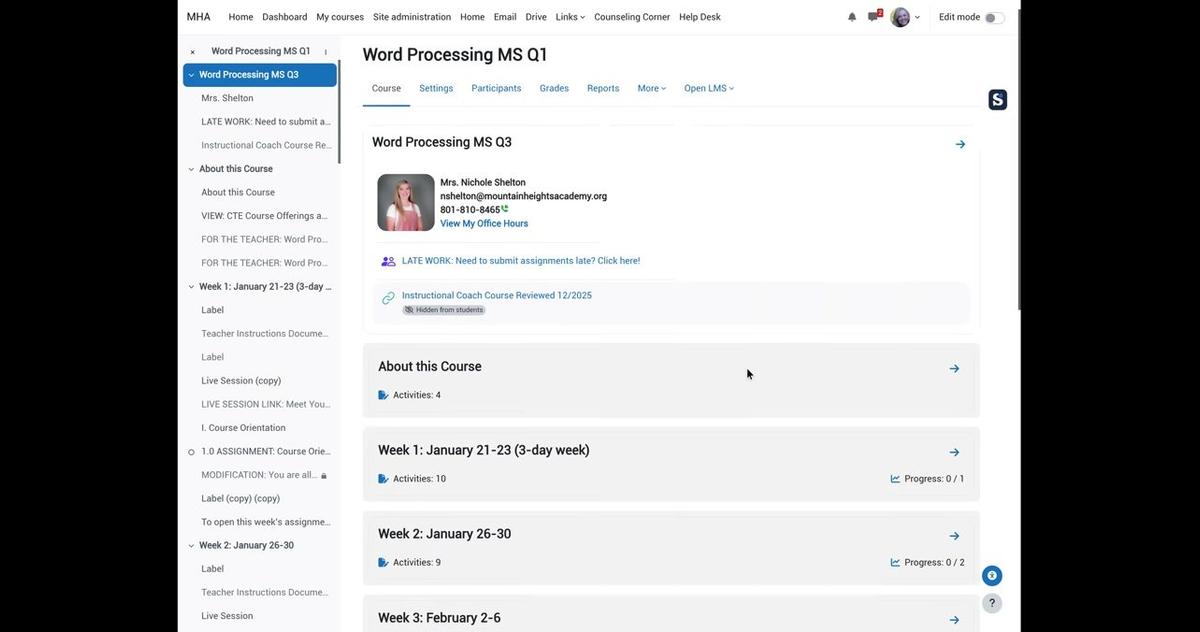Open the Open LMS dropdown
The width and height of the screenshot is (1200, 632).
coord(708,88)
